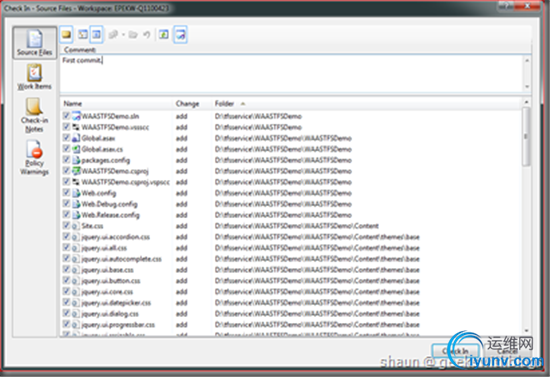The width and height of the screenshot is (550, 377).
Task: Uncheck the Global.asax.cs checkbox
Action: pos(66,149)
